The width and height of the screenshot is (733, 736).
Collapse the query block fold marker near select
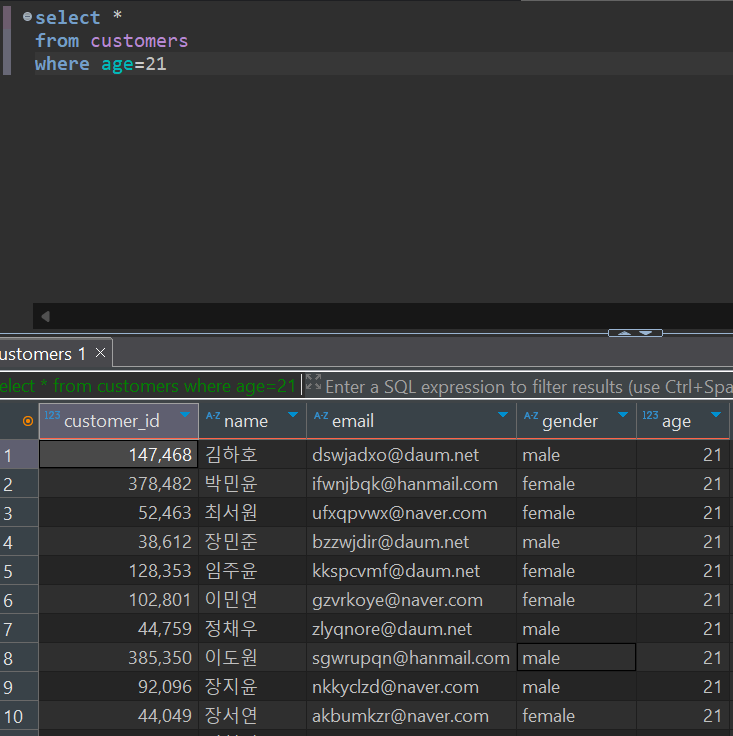(x=27, y=17)
